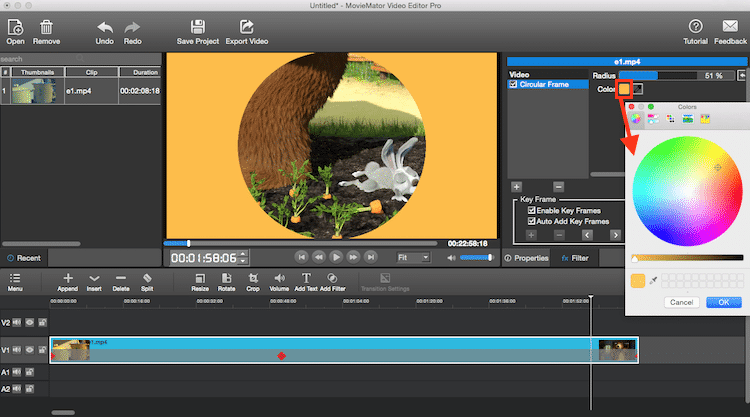Select the image palettes tab in Colors

(688, 119)
